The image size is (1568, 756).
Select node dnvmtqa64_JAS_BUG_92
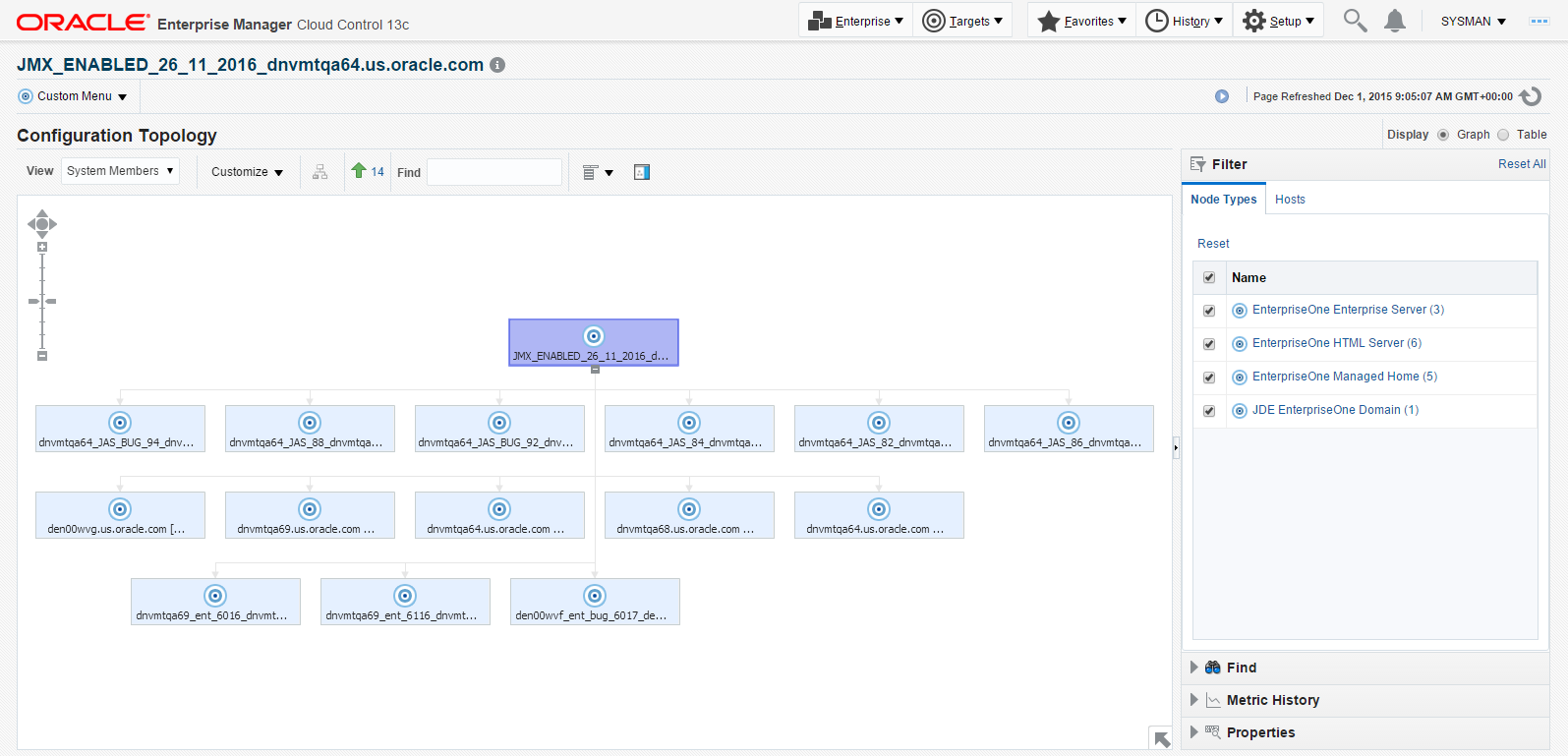coord(499,429)
